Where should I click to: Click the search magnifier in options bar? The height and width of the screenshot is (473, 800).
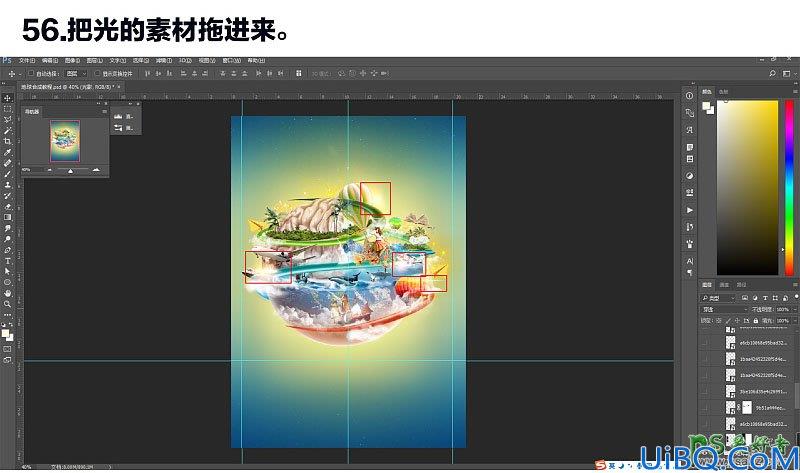772,73
